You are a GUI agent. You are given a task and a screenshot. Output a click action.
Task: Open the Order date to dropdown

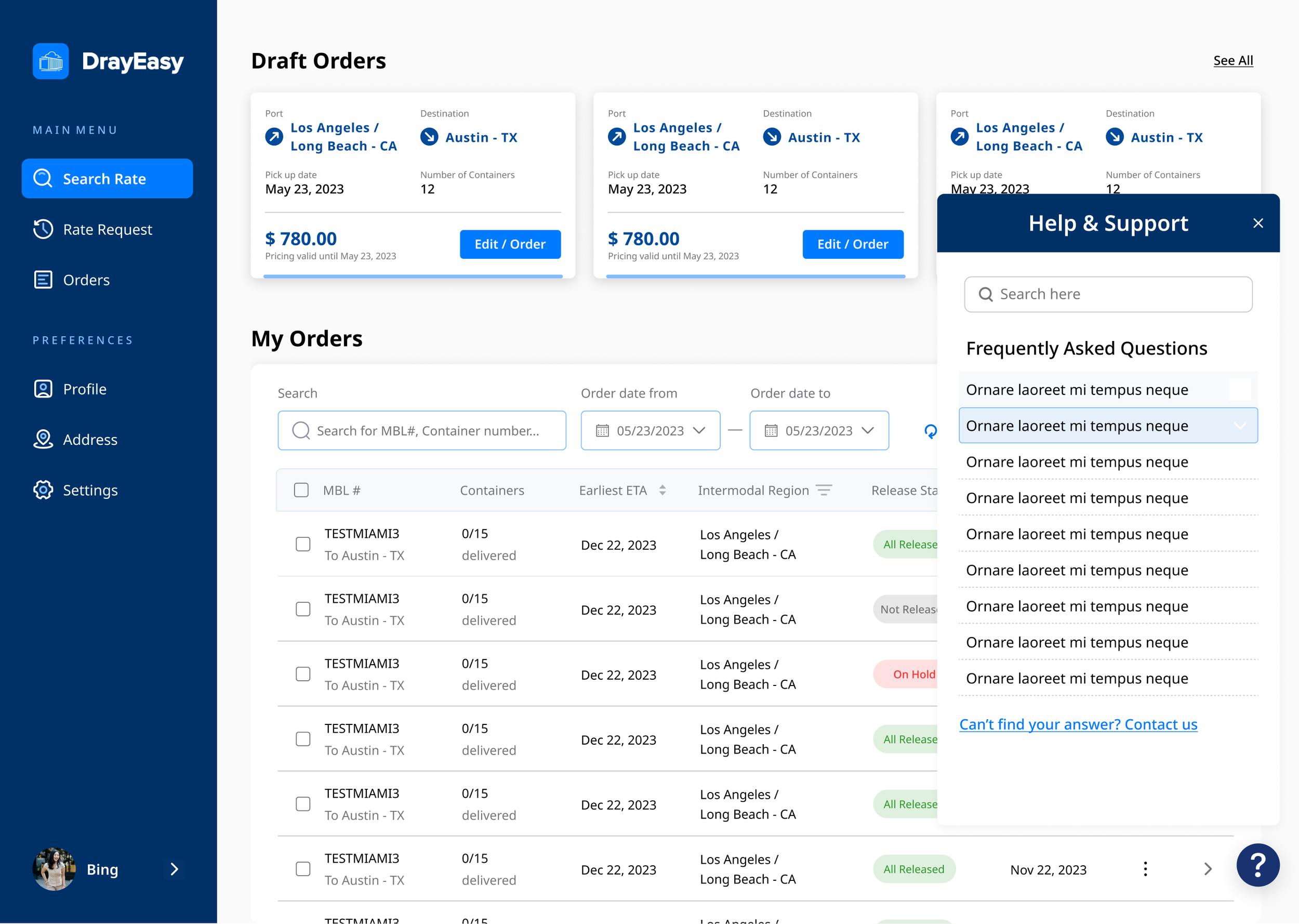pyautogui.click(x=818, y=431)
